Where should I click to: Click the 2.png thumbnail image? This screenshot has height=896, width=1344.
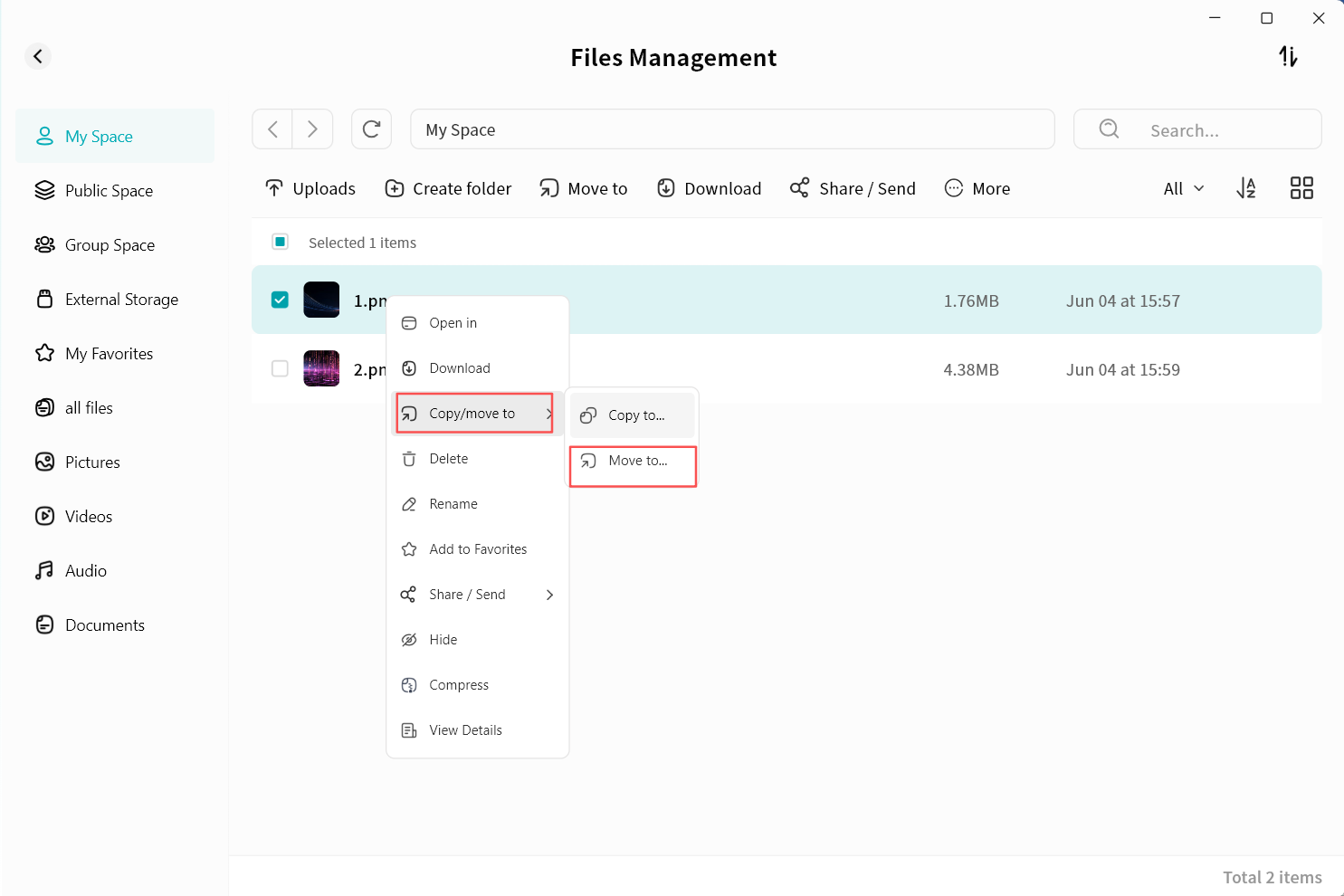pos(321,369)
